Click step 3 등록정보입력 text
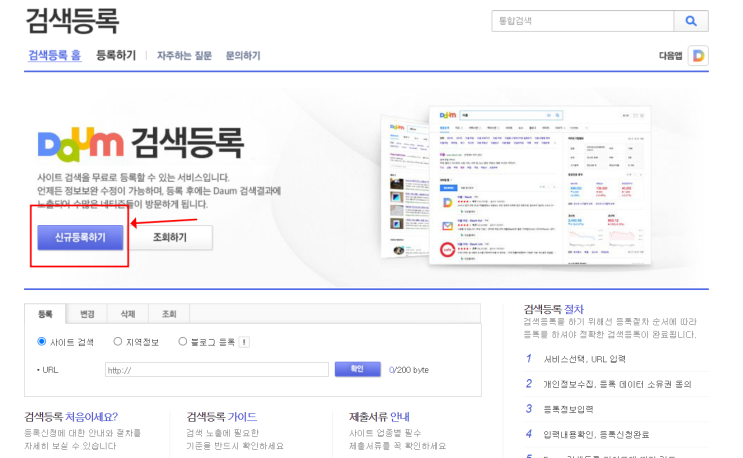 (568, 409)
